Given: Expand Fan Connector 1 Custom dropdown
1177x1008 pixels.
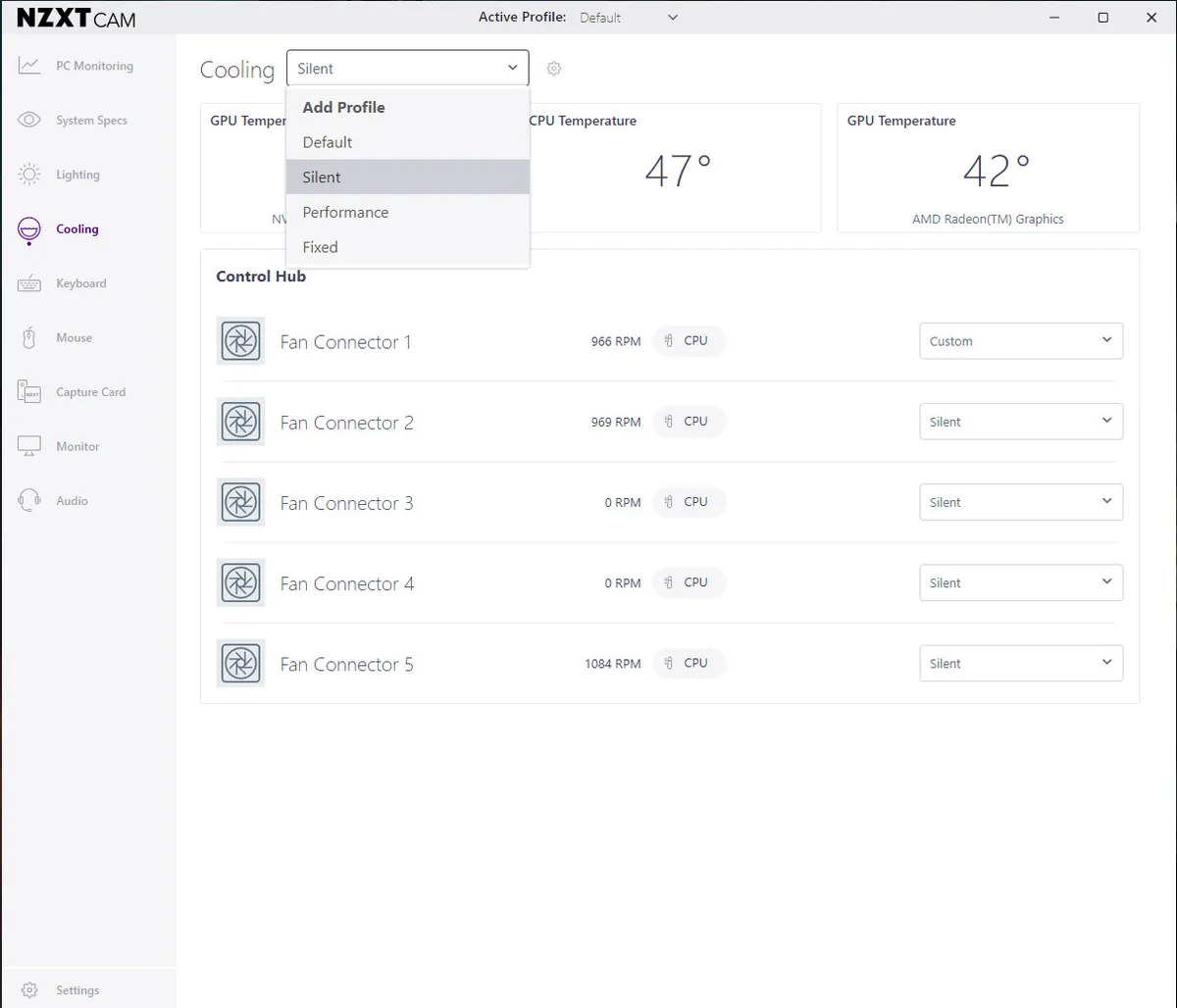Looking at the screenshot, I should (1020, 341).
